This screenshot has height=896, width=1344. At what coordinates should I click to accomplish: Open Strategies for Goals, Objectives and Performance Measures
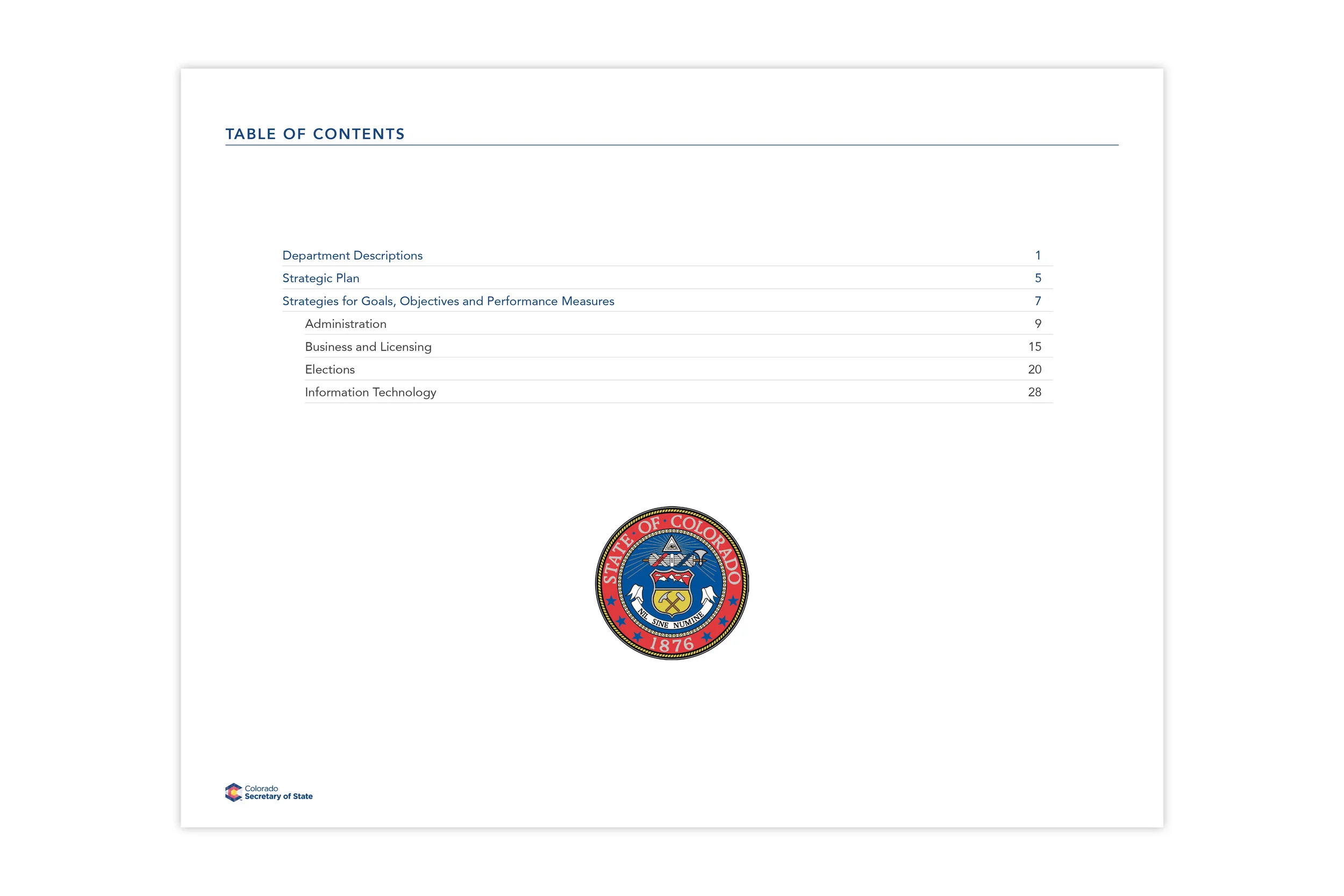click(x=448, y=301)
